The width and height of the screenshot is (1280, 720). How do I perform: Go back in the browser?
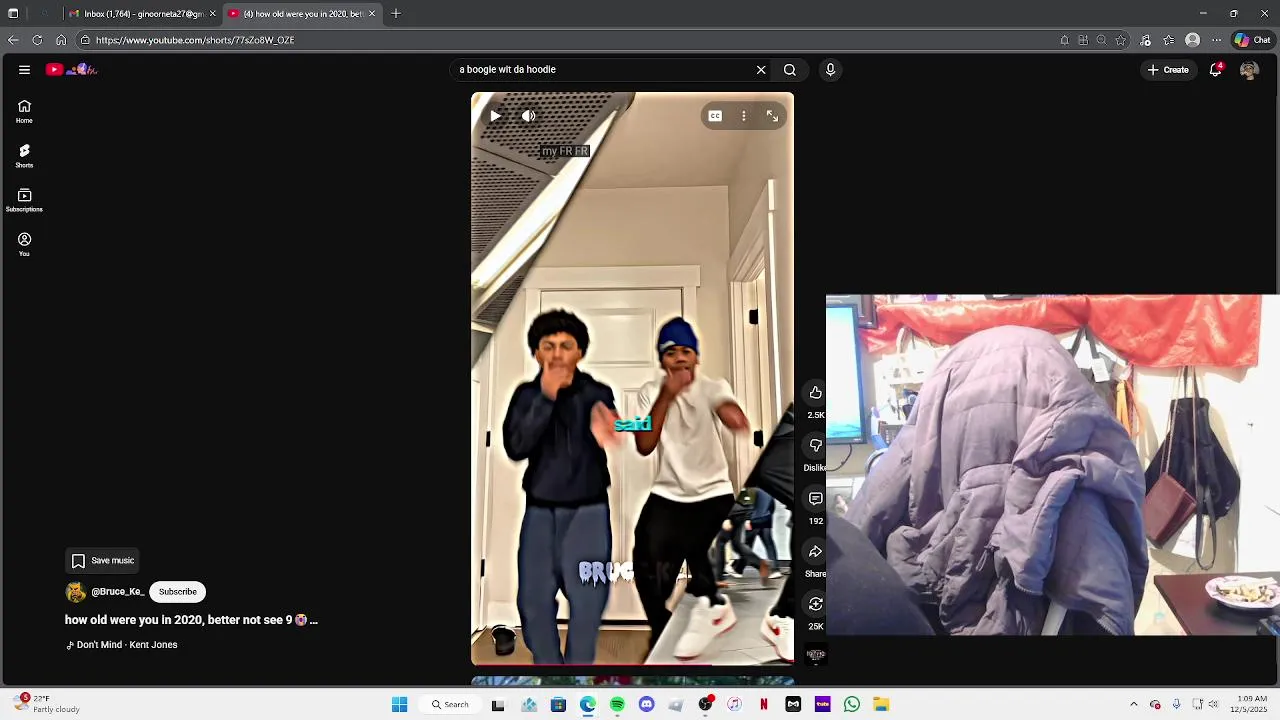pyautogui.click(x=13, y=40)
